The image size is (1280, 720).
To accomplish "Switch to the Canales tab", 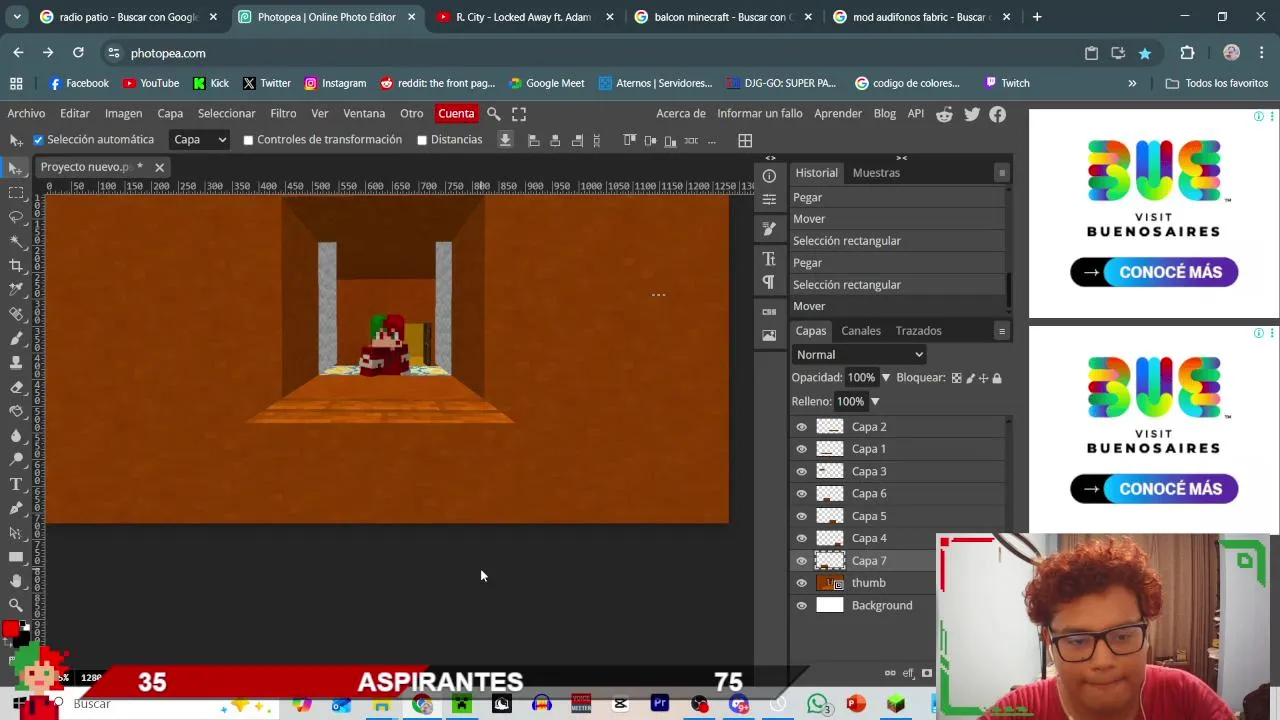I will (861, 331).
